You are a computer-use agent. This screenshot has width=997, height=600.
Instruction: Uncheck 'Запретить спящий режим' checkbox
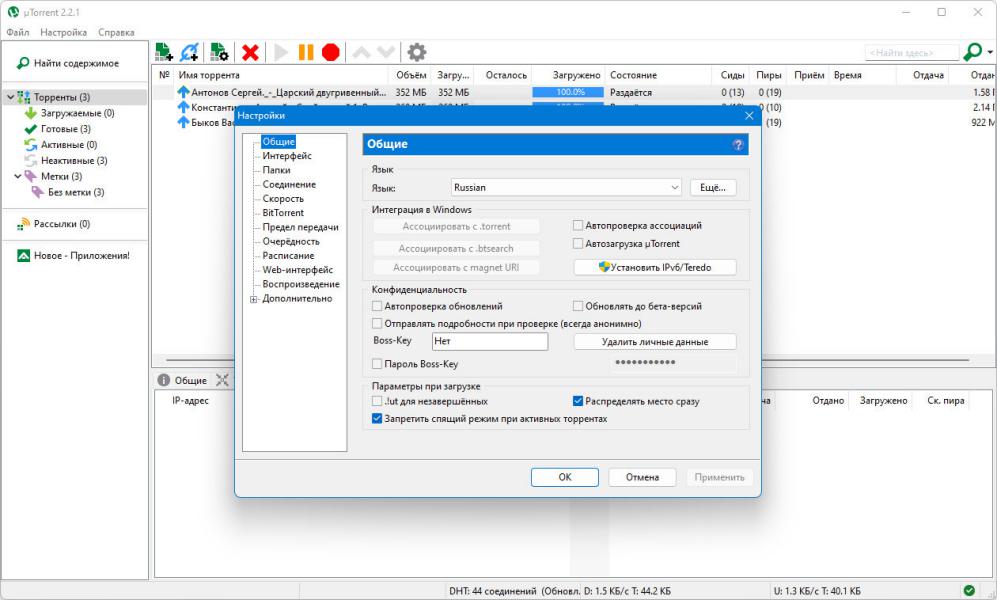(377, 419)
